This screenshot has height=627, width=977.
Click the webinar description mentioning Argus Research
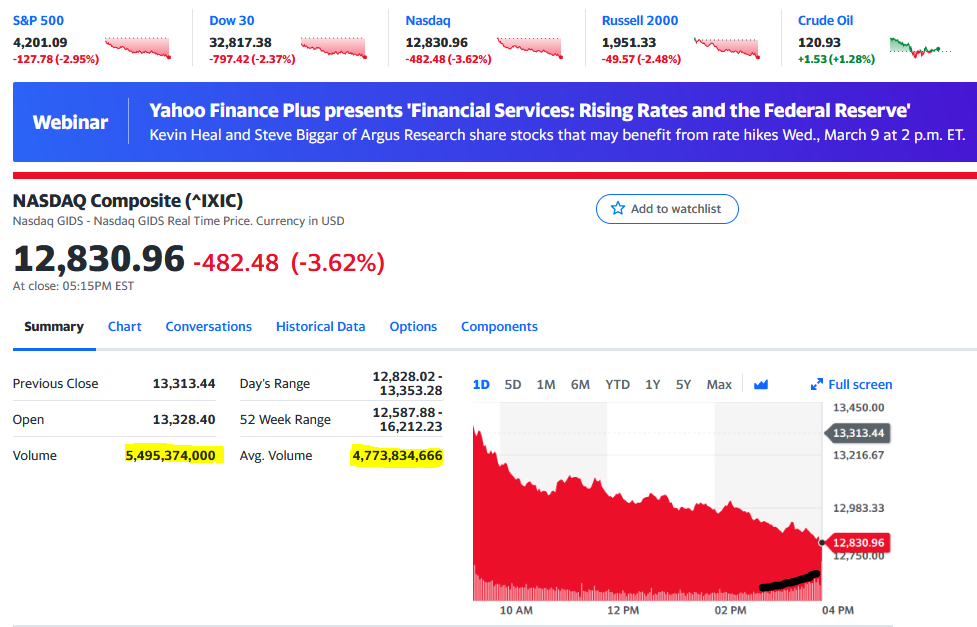point(557,135)
